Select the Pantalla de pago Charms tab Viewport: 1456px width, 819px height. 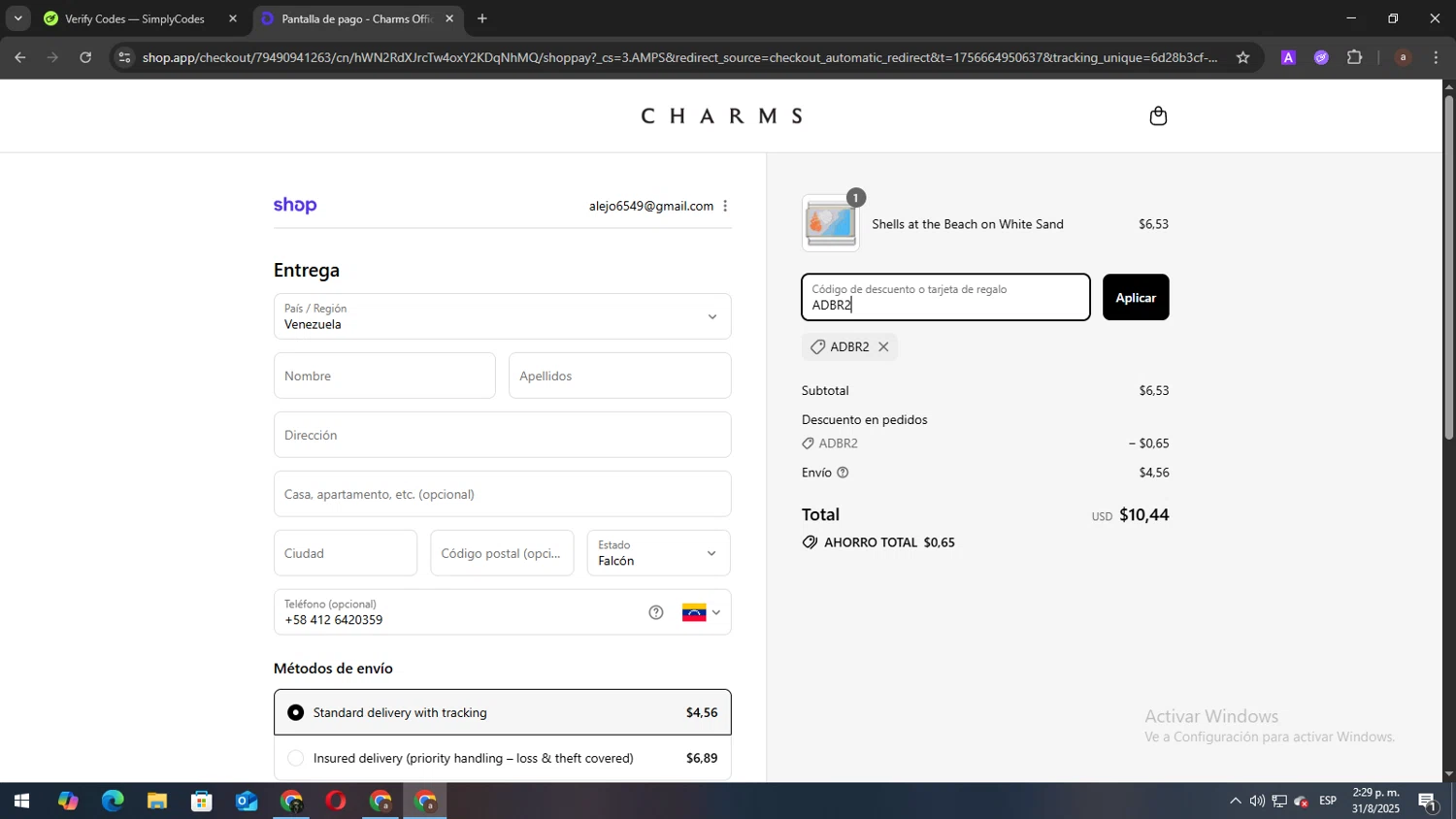(x=355, y=18)
